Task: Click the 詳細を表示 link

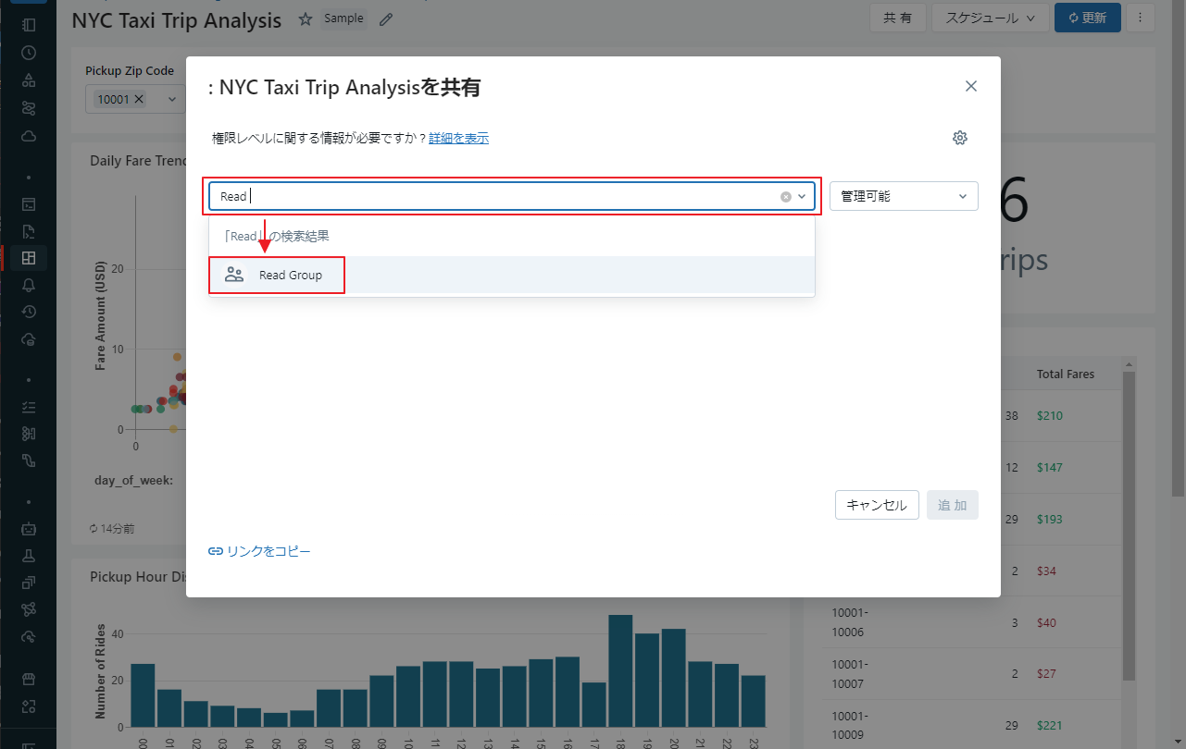Action: (x=458, y=138)
